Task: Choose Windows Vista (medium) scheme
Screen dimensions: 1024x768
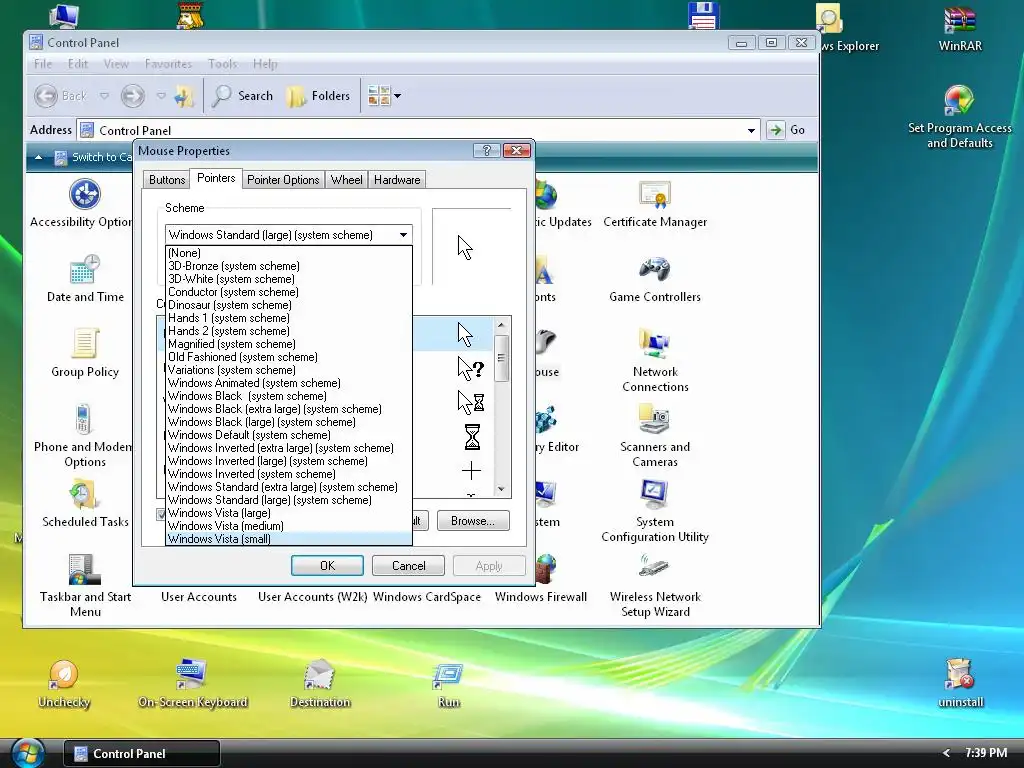Action: pyautogui.click(x=289, y=526)
